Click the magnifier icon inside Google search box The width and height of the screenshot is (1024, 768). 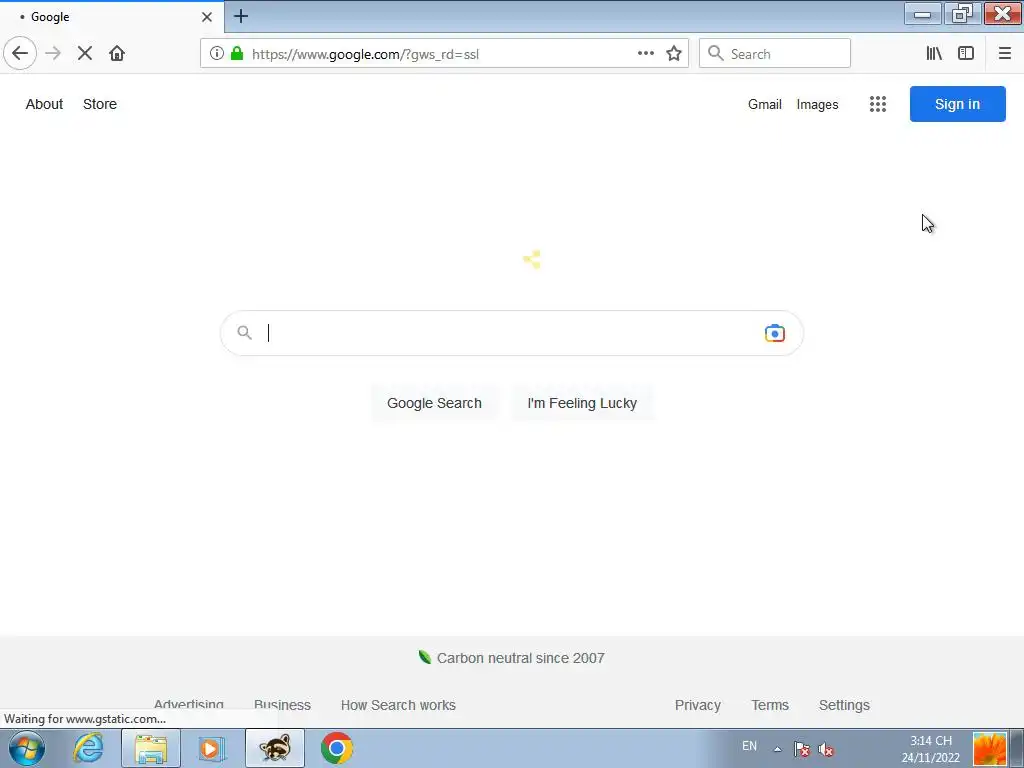pyautogui.click(x=244, y=332)
